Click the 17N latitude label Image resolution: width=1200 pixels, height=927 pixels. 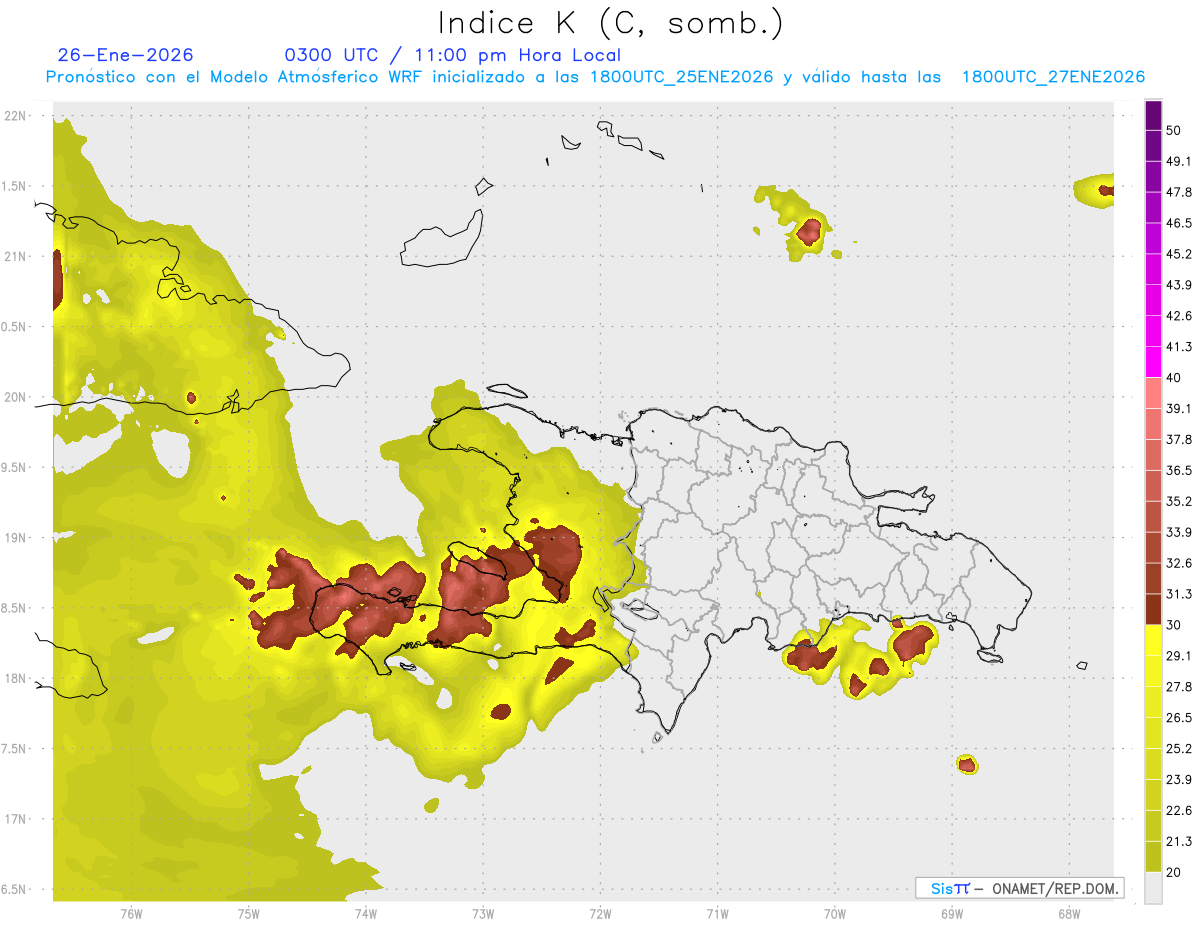pos(15,819)
